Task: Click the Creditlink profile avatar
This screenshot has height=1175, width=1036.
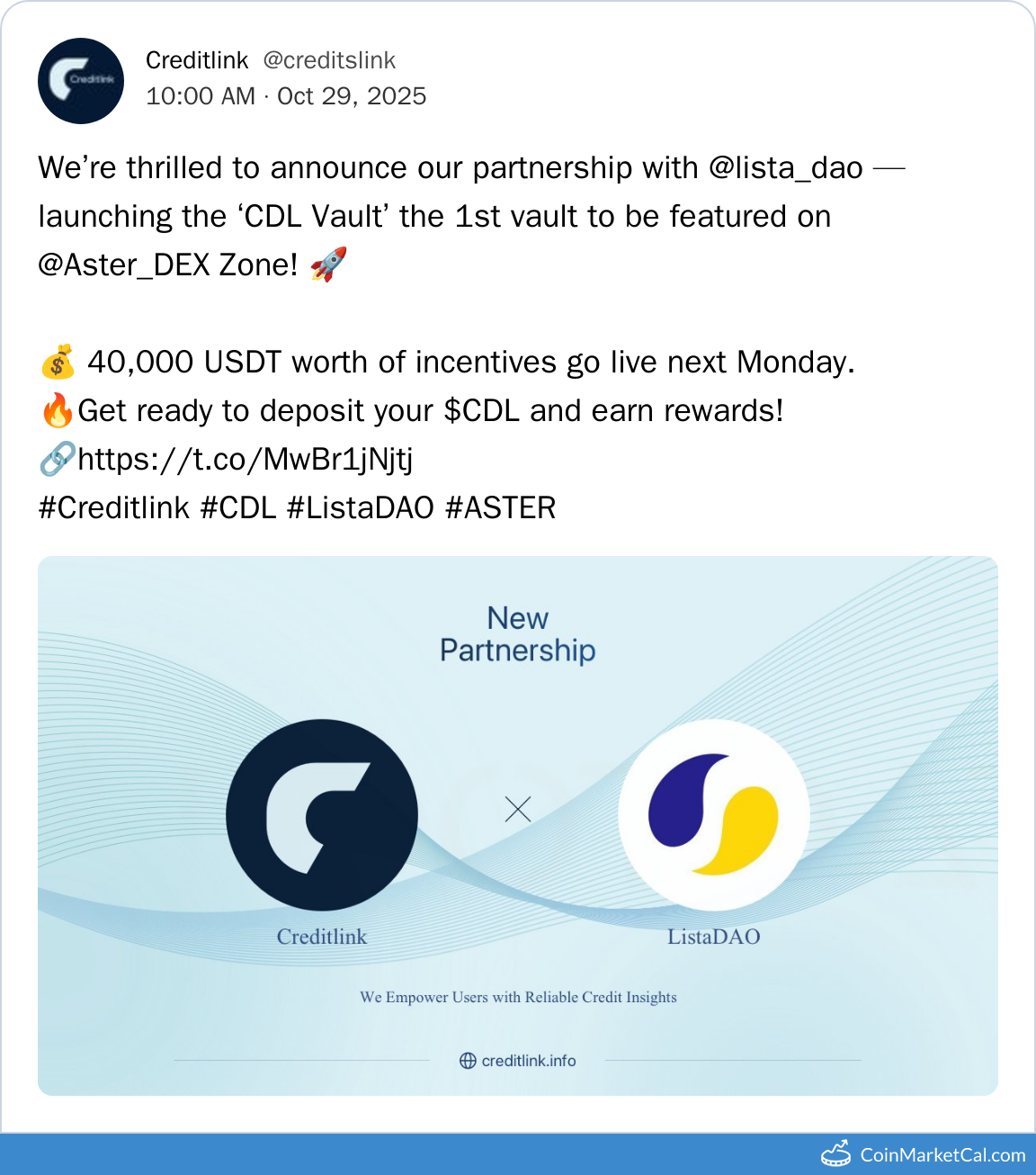Action: (x=81, y=81)
